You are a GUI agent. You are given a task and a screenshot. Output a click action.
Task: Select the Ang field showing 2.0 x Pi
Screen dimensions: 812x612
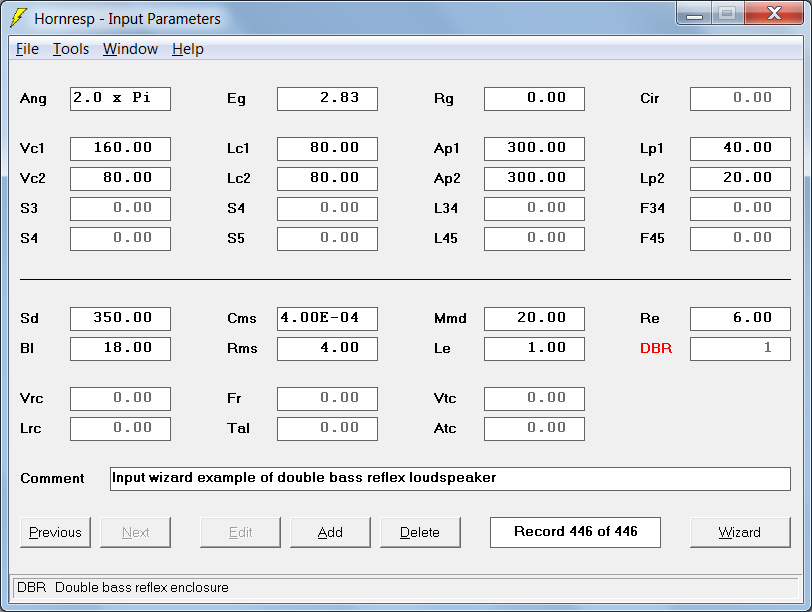(x=120, y=99)
